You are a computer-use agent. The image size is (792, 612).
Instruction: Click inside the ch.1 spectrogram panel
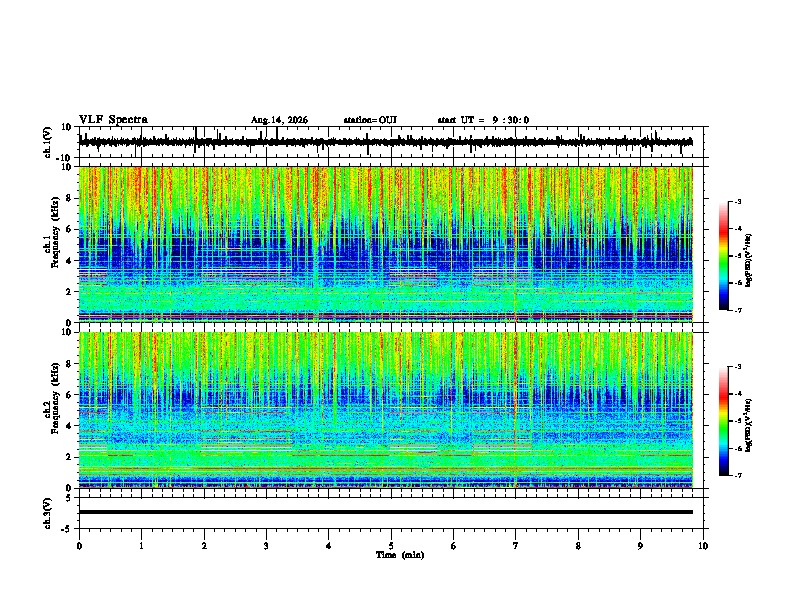click(385, 244)
